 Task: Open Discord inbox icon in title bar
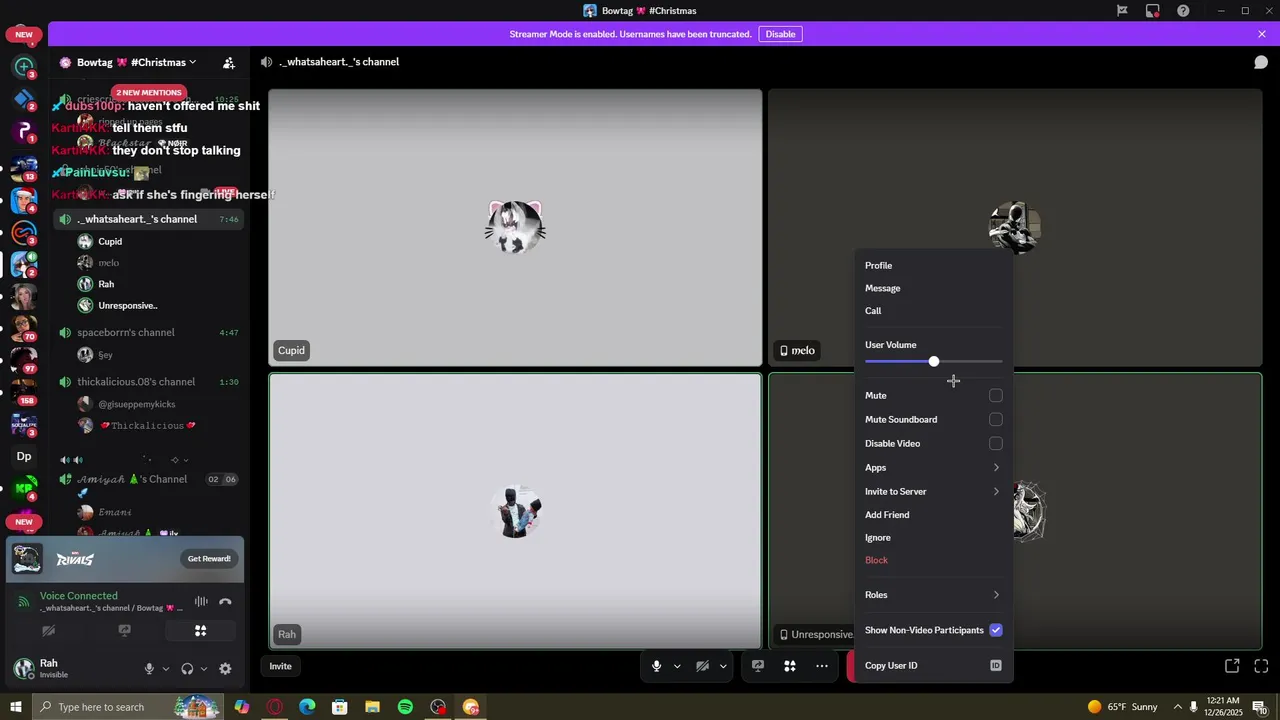(x=1152, y=11)
